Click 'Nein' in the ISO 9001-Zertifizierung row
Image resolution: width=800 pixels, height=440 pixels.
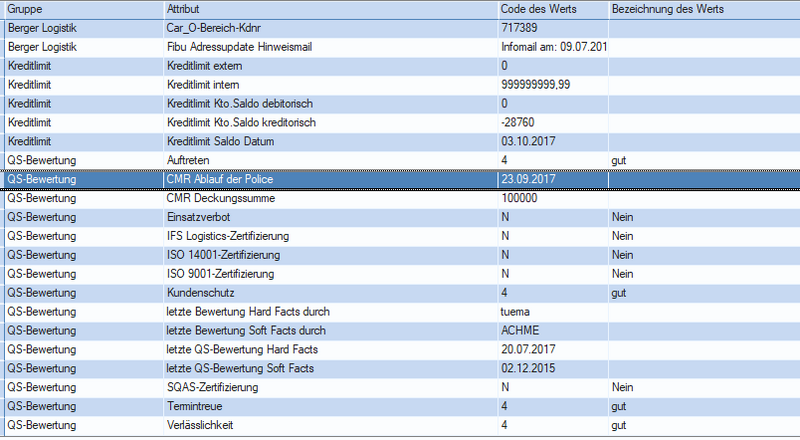[622, 274]
